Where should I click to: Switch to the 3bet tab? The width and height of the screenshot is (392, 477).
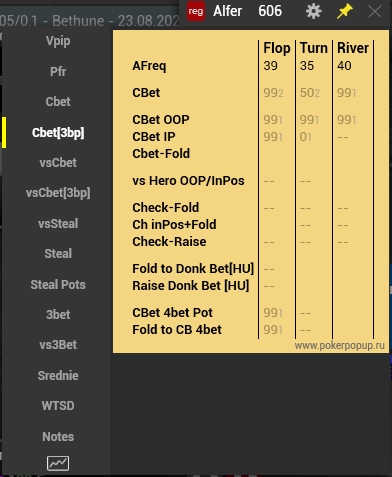(x=58, y=315)
